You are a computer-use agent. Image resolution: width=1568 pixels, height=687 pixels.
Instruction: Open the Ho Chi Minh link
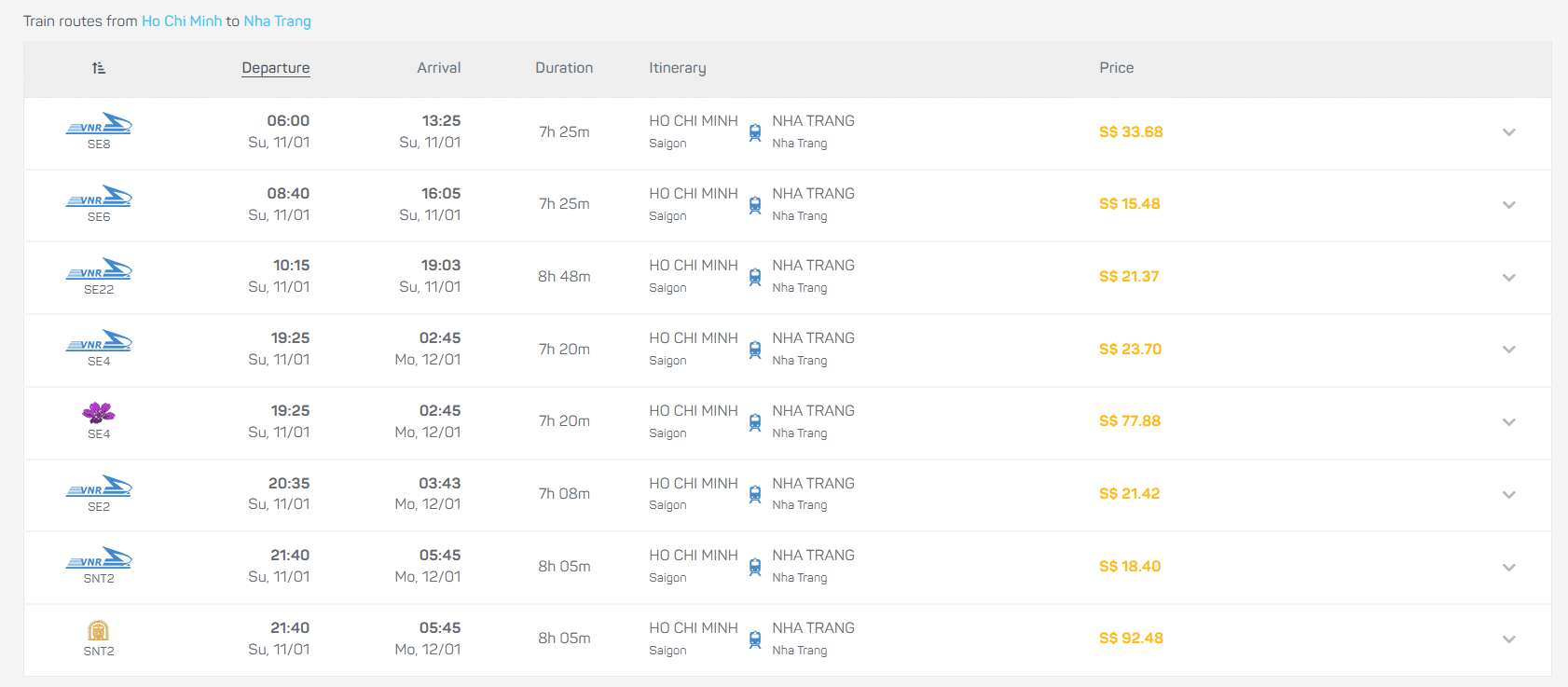click(182, 21)
